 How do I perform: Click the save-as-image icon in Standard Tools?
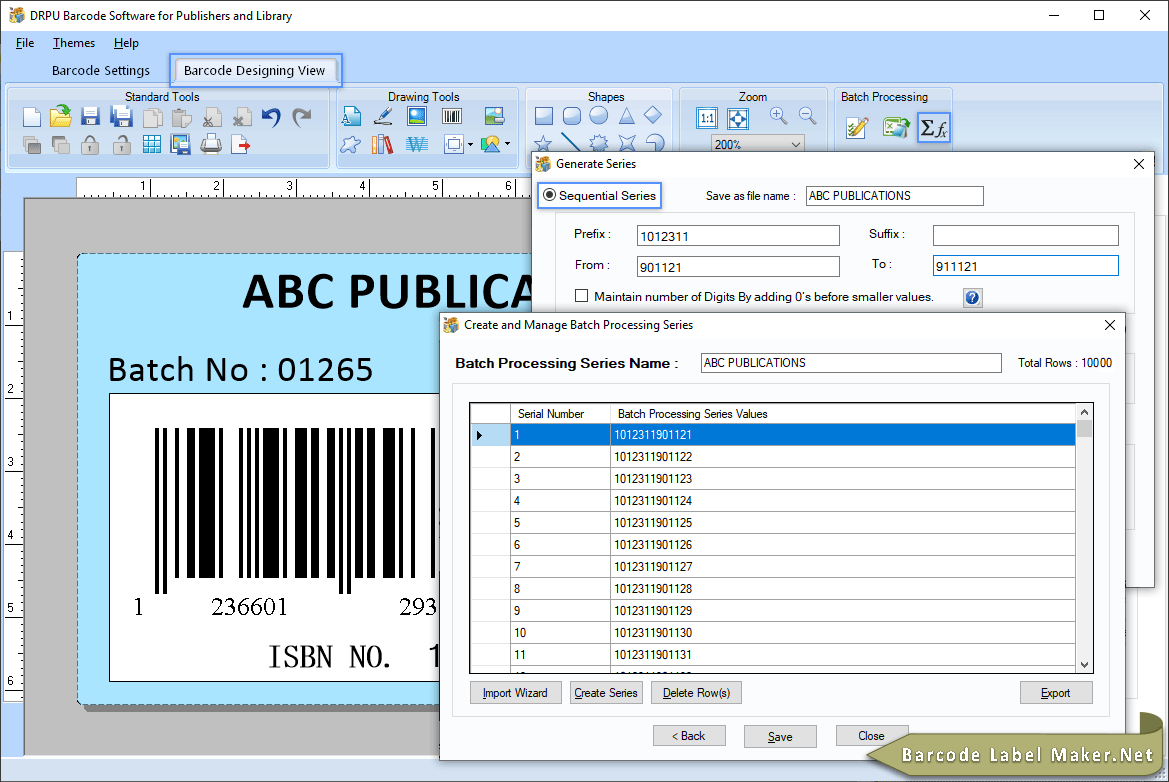(180, 144)
